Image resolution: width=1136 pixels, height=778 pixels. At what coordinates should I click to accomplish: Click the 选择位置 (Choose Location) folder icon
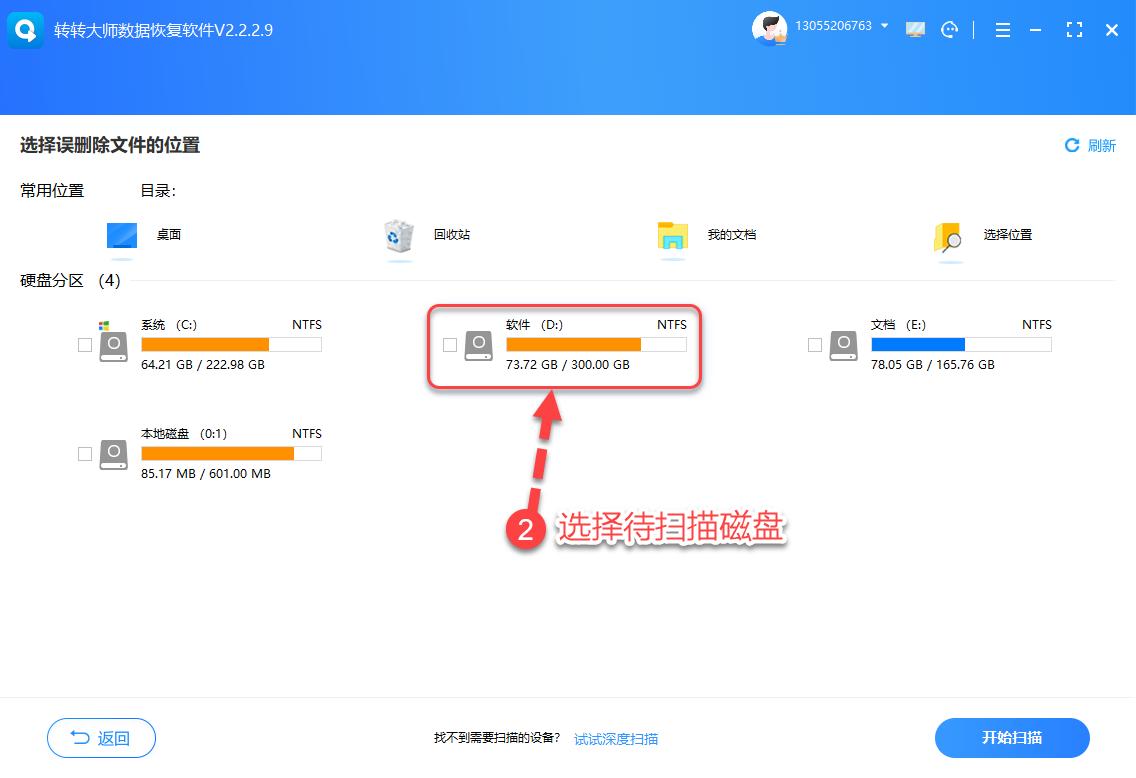click(x=947, y=235)
